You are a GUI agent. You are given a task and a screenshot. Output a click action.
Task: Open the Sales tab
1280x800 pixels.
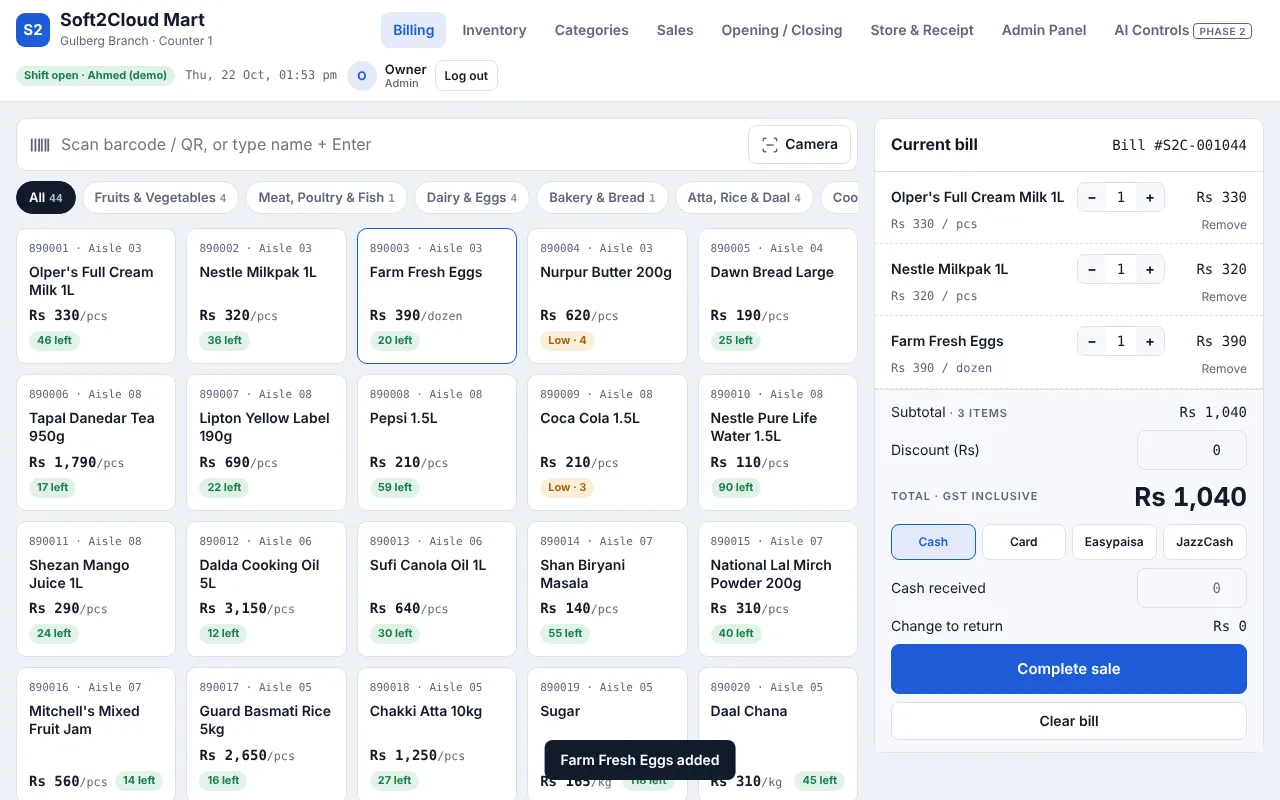(x=675, y=30)
